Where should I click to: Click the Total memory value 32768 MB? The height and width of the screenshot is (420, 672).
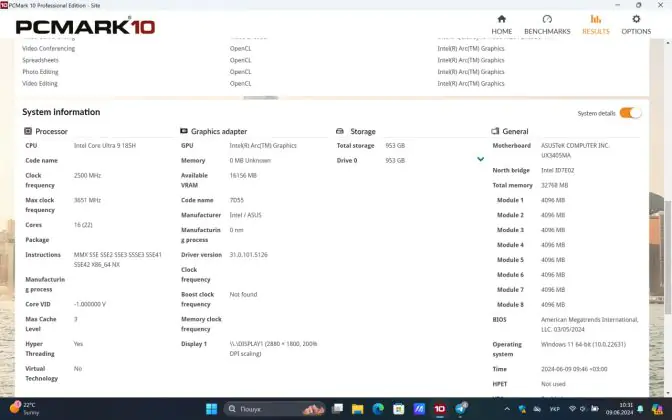point(554,185)
